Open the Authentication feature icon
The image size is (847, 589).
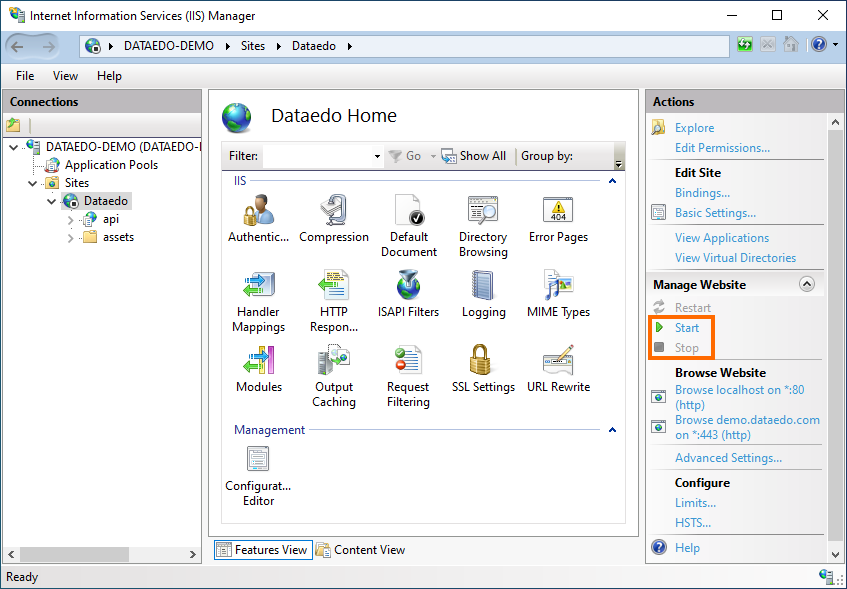[x=258, y=211]
